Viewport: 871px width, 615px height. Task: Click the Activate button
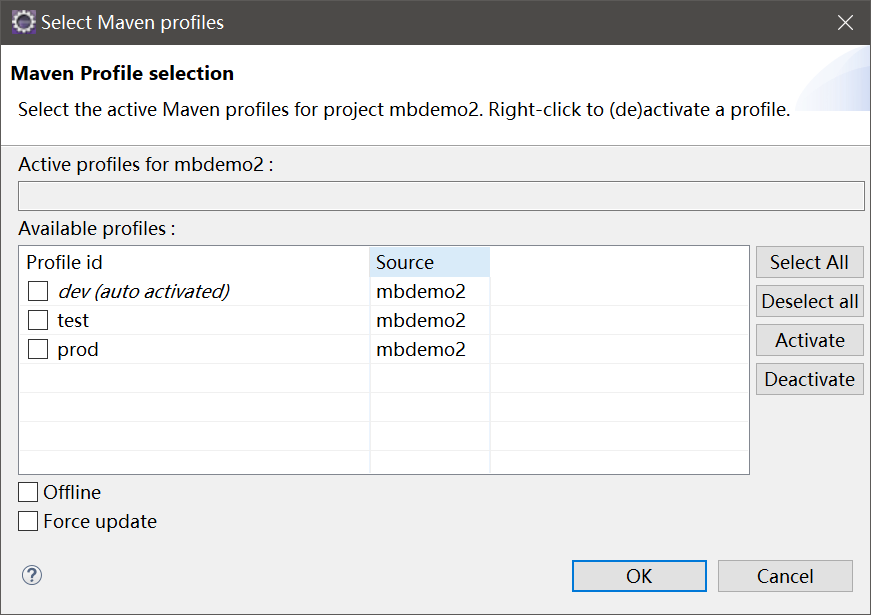tap(809, 340)
